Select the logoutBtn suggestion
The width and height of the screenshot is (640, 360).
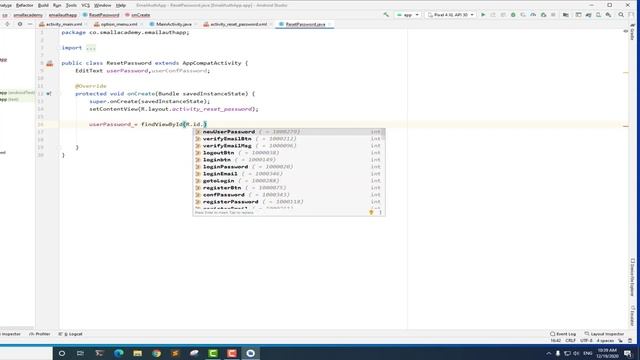[x=289, y=153]
